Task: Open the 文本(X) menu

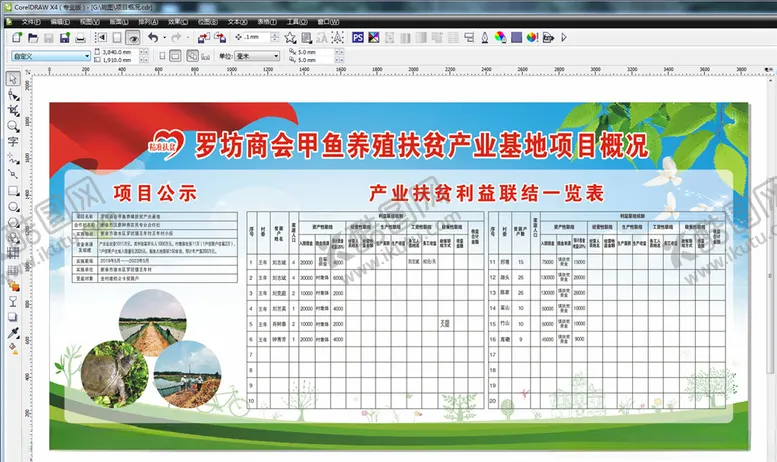Action: pyautogui.click(x=237, y=22)
